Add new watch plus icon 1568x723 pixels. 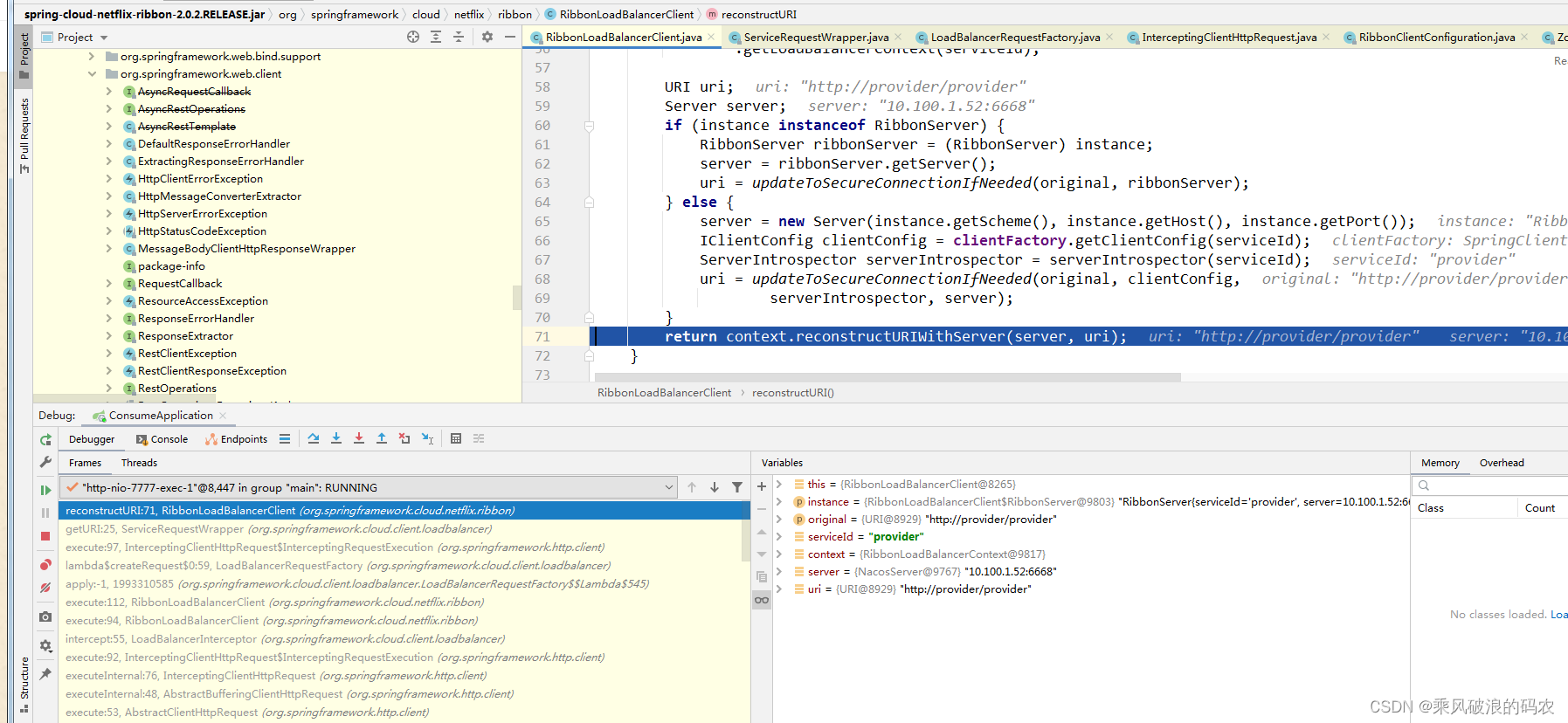[762, 486]
